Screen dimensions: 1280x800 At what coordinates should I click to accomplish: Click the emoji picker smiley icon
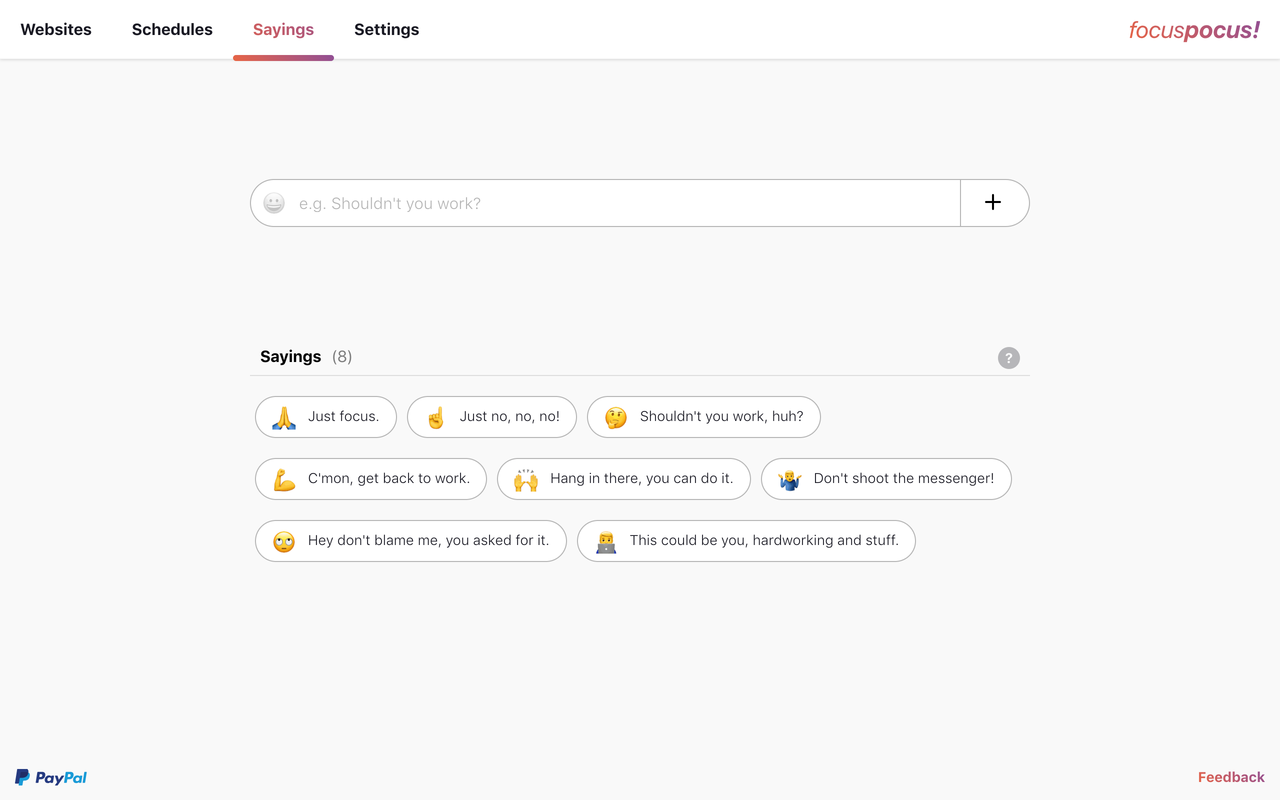(x=274, y=203)
